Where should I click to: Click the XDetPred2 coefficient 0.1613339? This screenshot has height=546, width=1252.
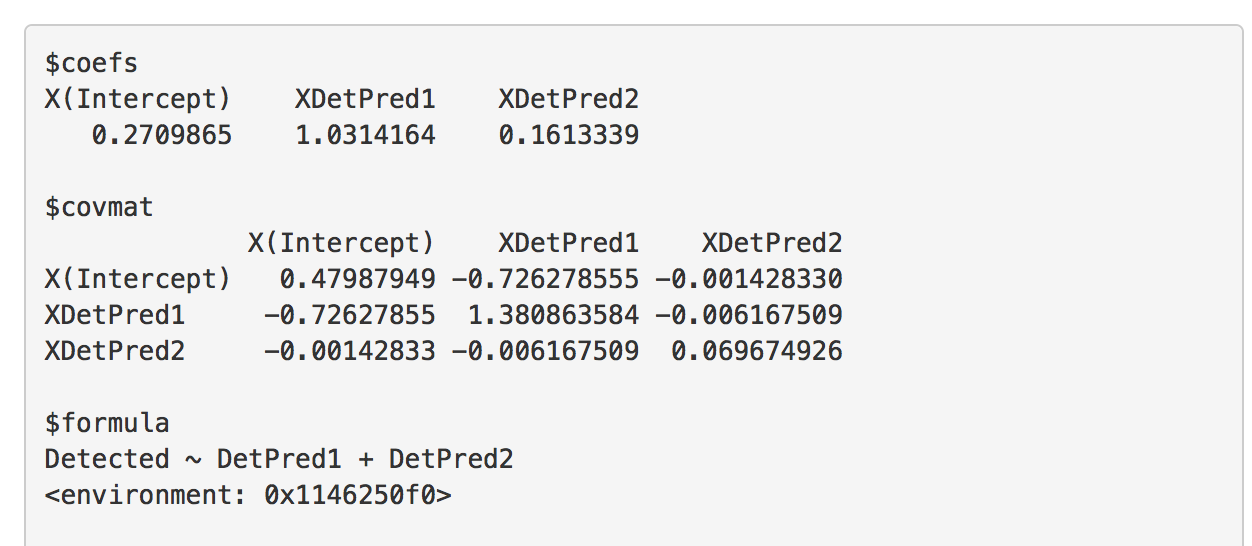(569, 135)
